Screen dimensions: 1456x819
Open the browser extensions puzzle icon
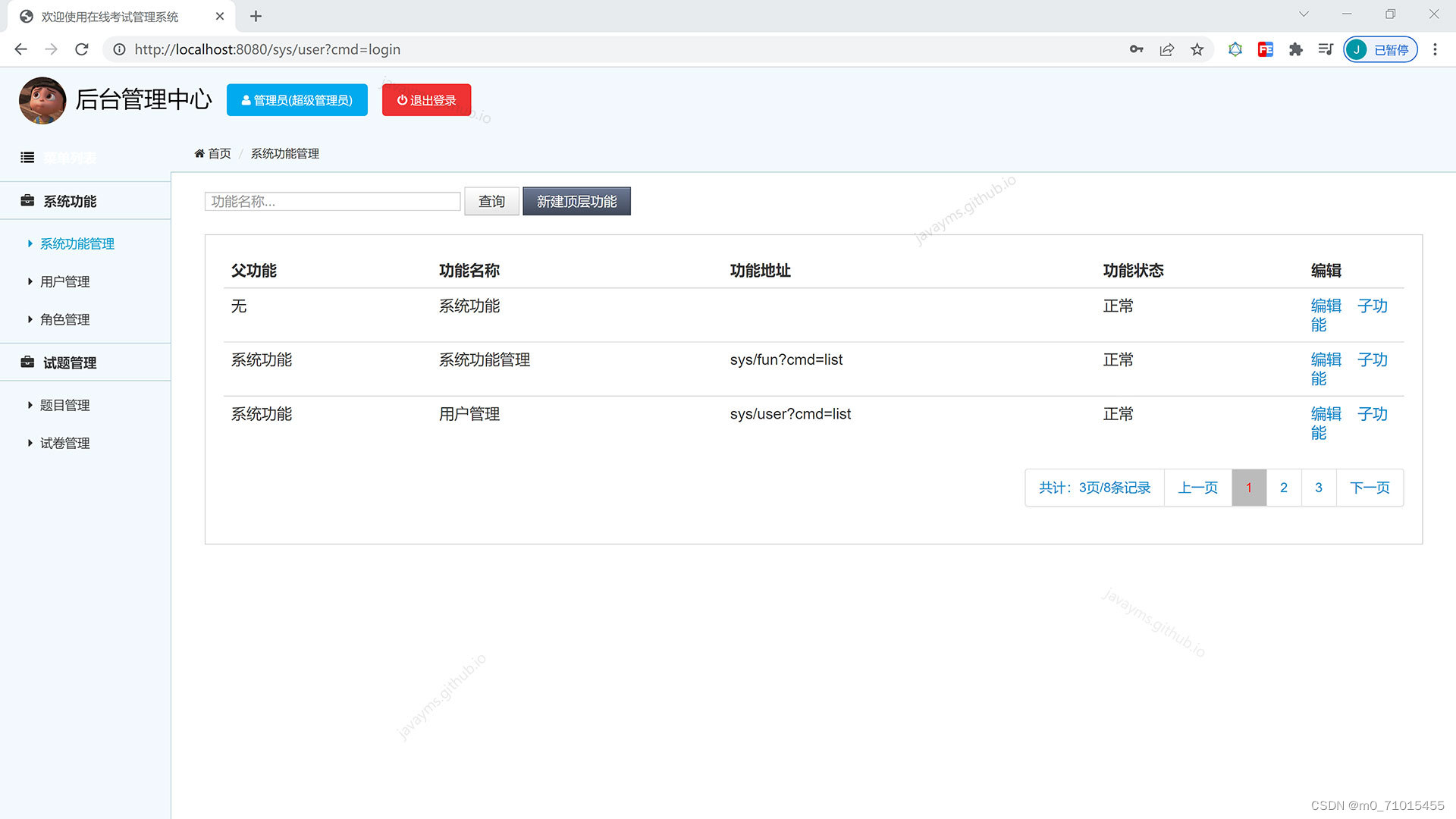(1295, 49)
